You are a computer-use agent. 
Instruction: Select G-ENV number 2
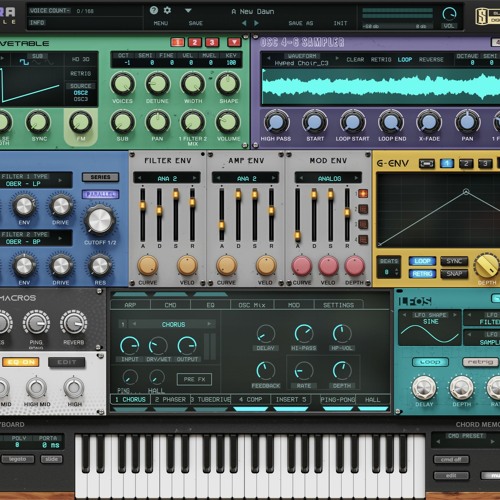tap(466, 163)
